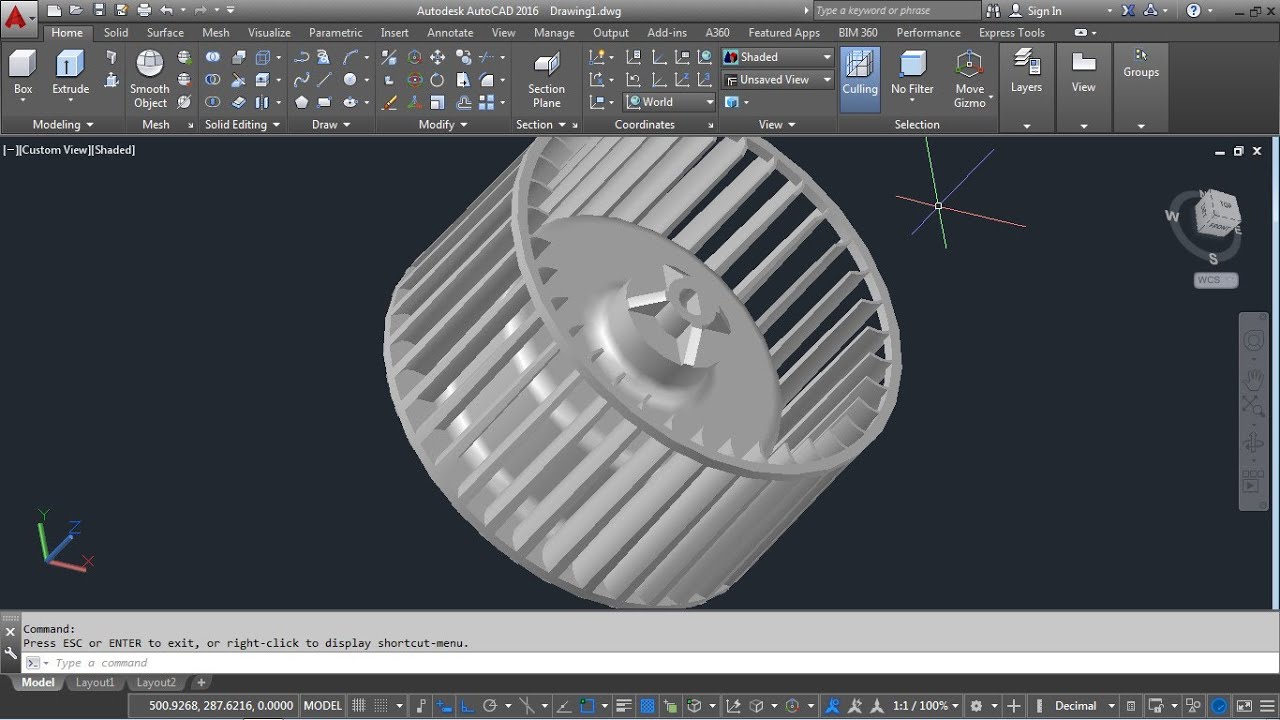Click the Erase tool in Modify panel
The image size is (1280, 720).
[390, 102]
